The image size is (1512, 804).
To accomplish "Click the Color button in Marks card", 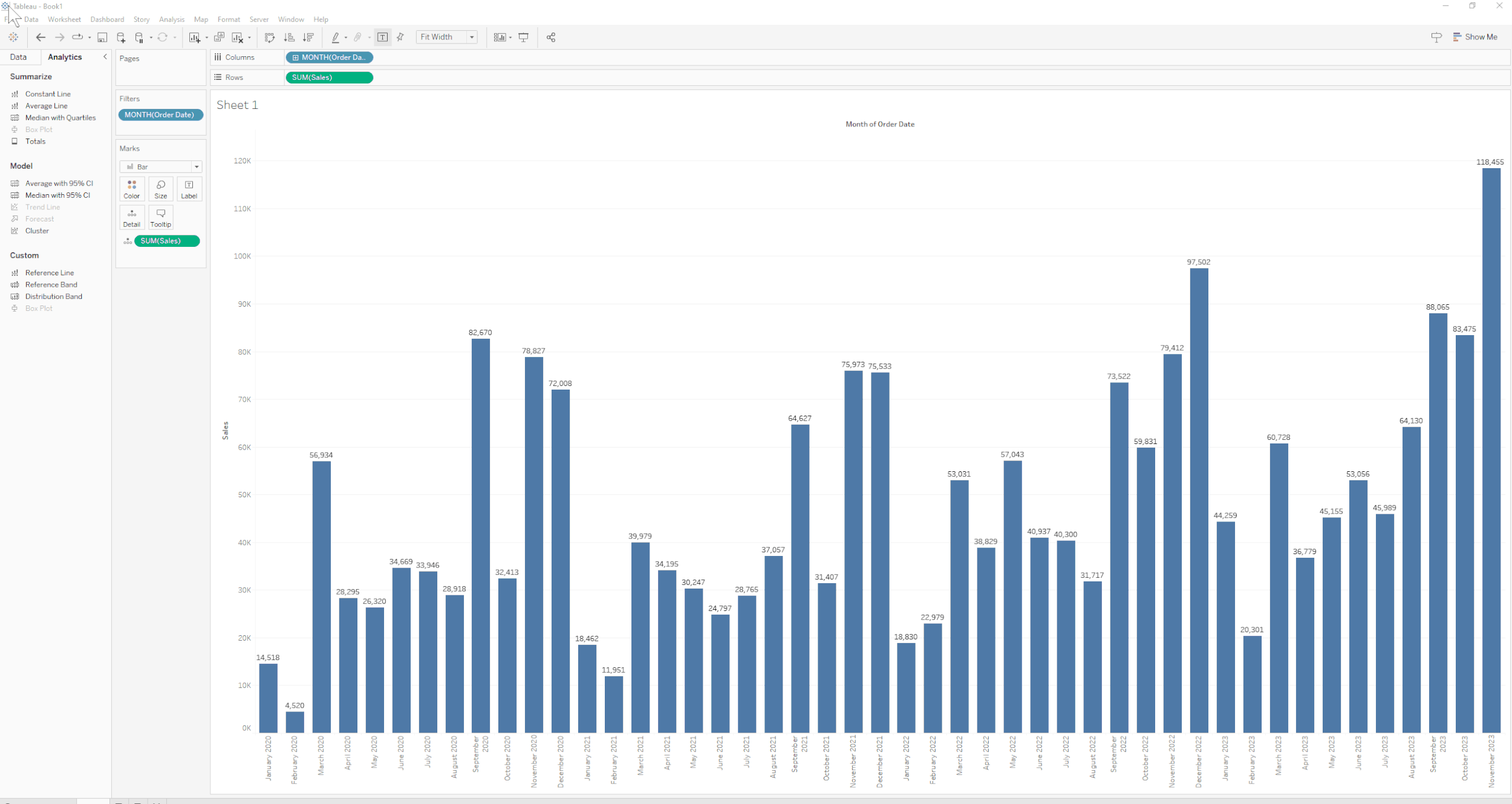I will click(x=132, y=189).
